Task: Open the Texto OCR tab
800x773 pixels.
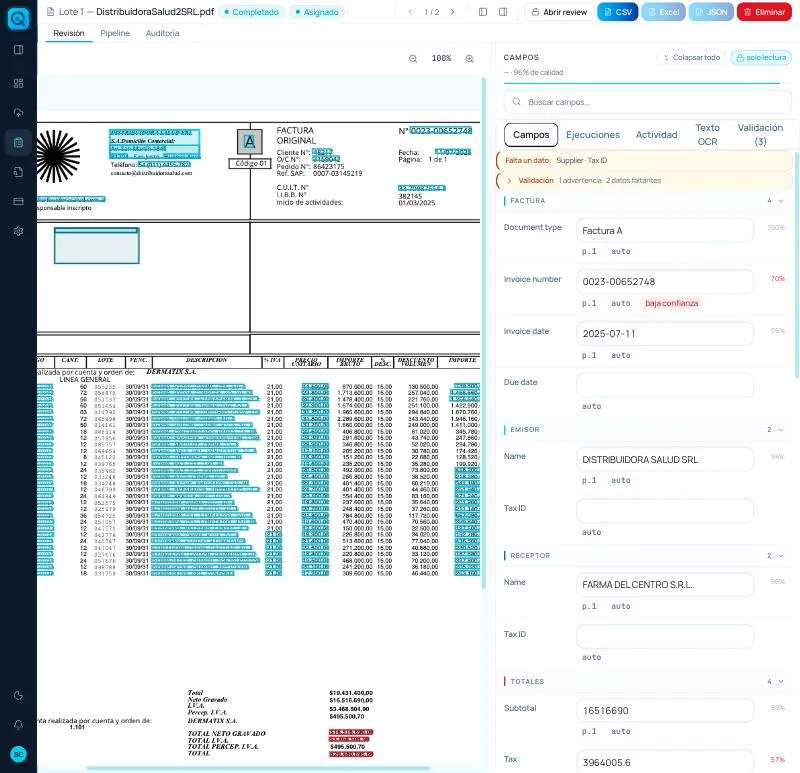Action: 707,135
